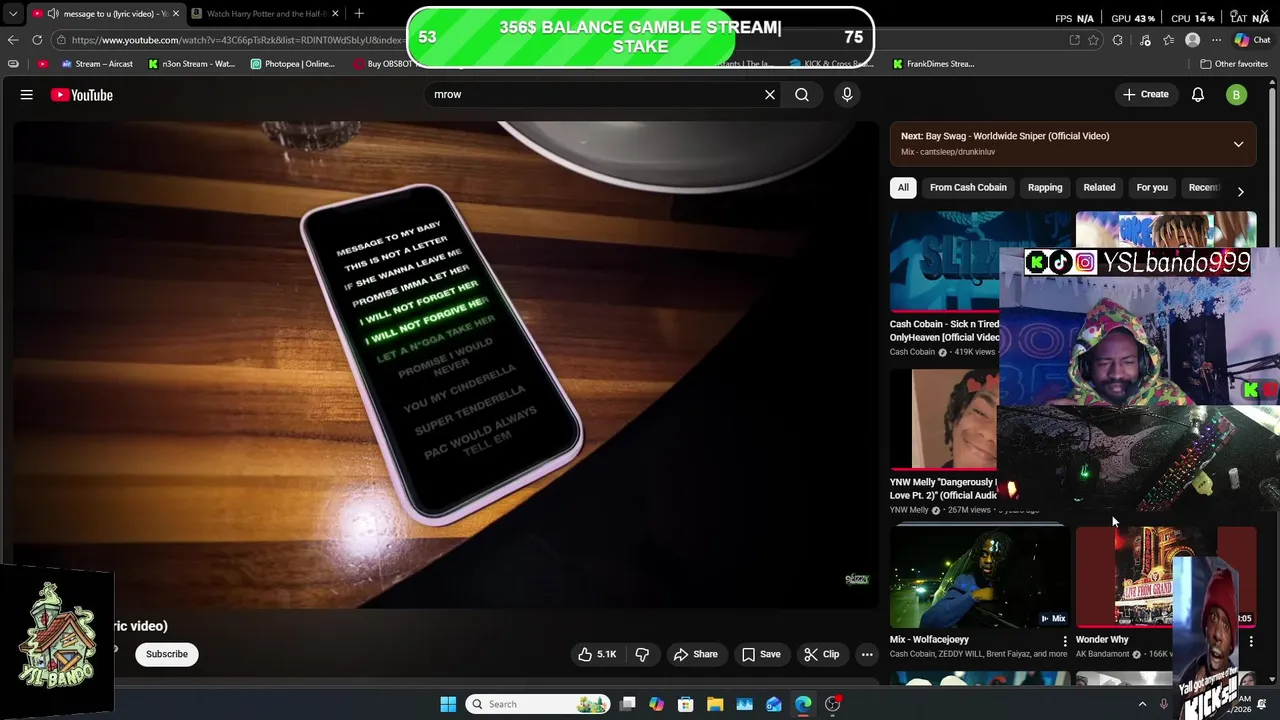Screen dimensions: 1280x720
Task: Expand the Next up queue panel
Action: pos(1238,144)
